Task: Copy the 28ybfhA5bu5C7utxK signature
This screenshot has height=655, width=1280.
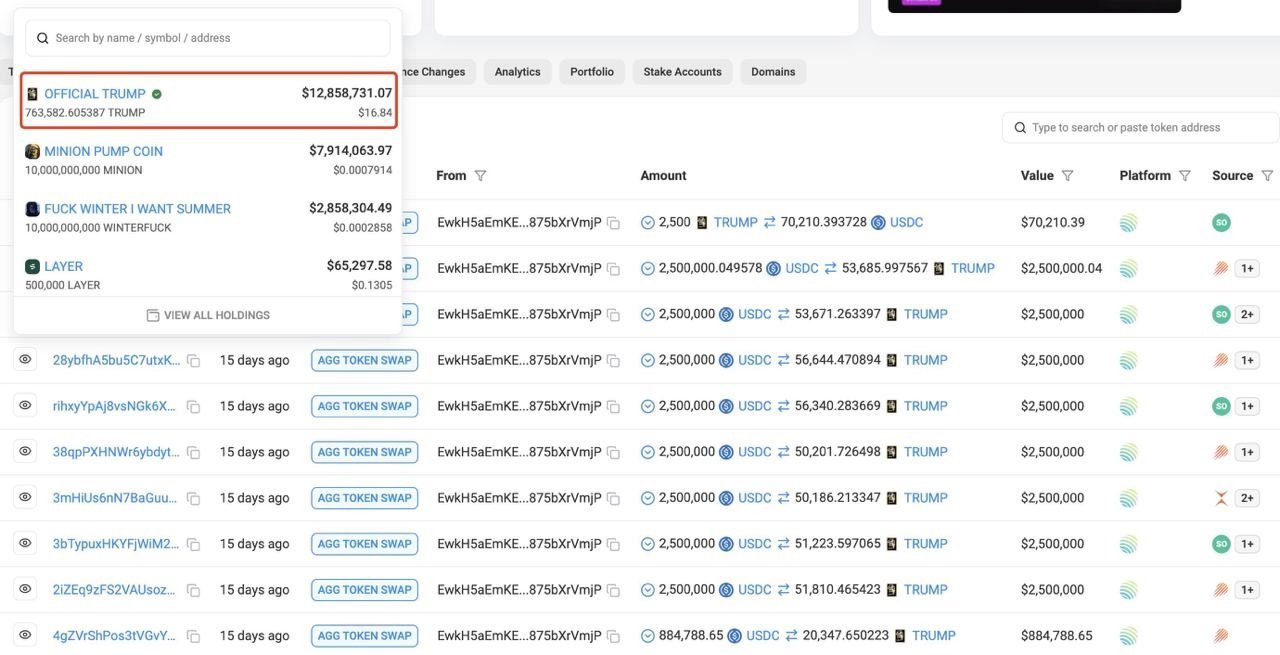Action: 194,360
